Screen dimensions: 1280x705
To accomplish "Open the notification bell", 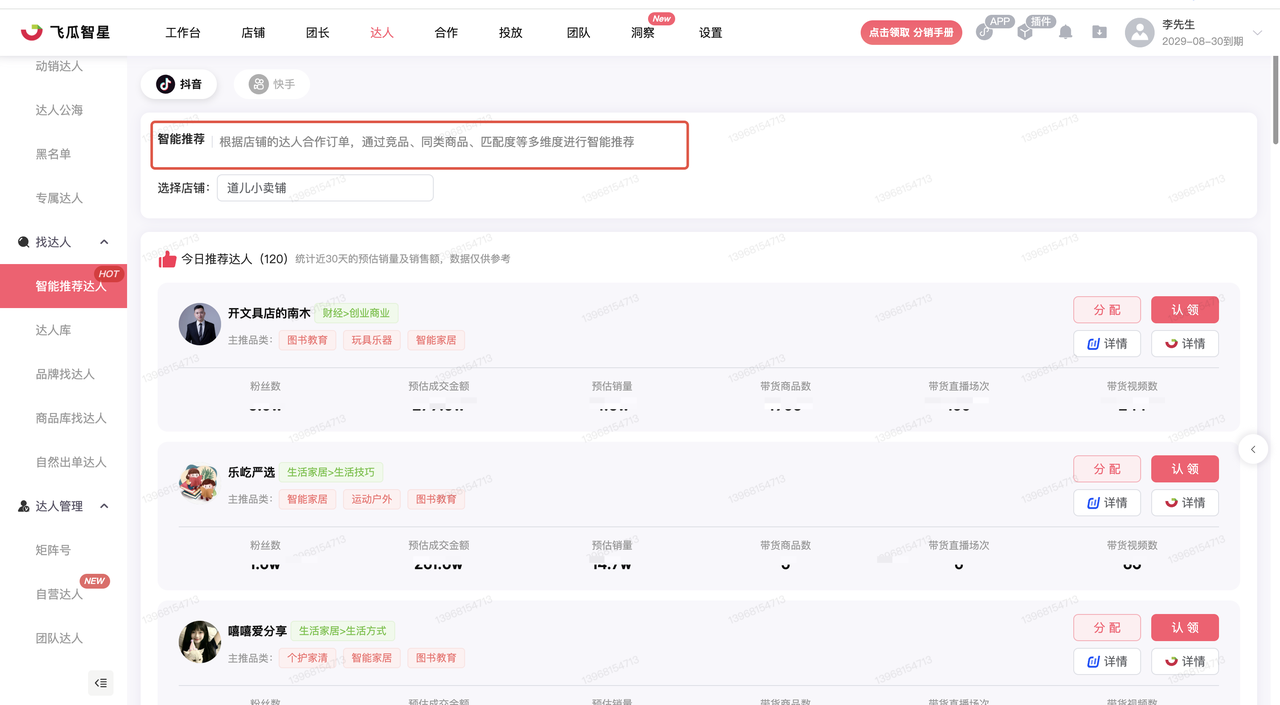I will 1066,32.
